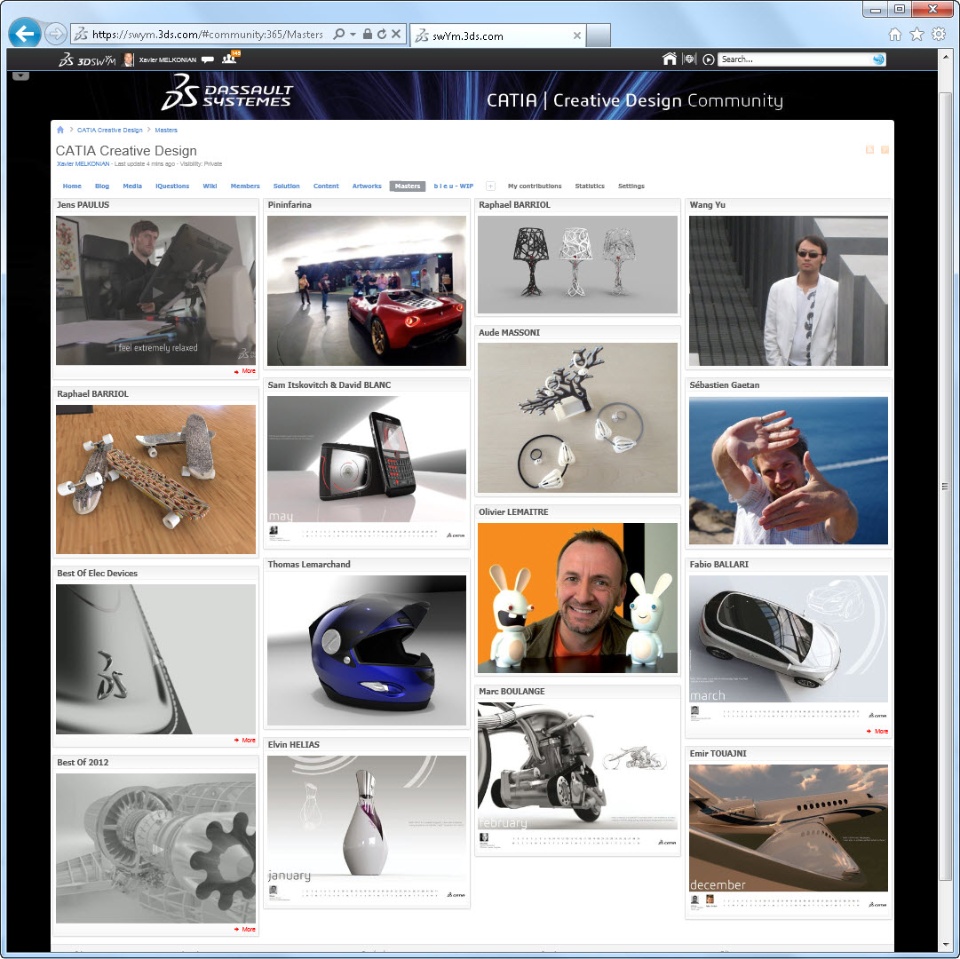Click the browser forward arrow

pos(56,34)
